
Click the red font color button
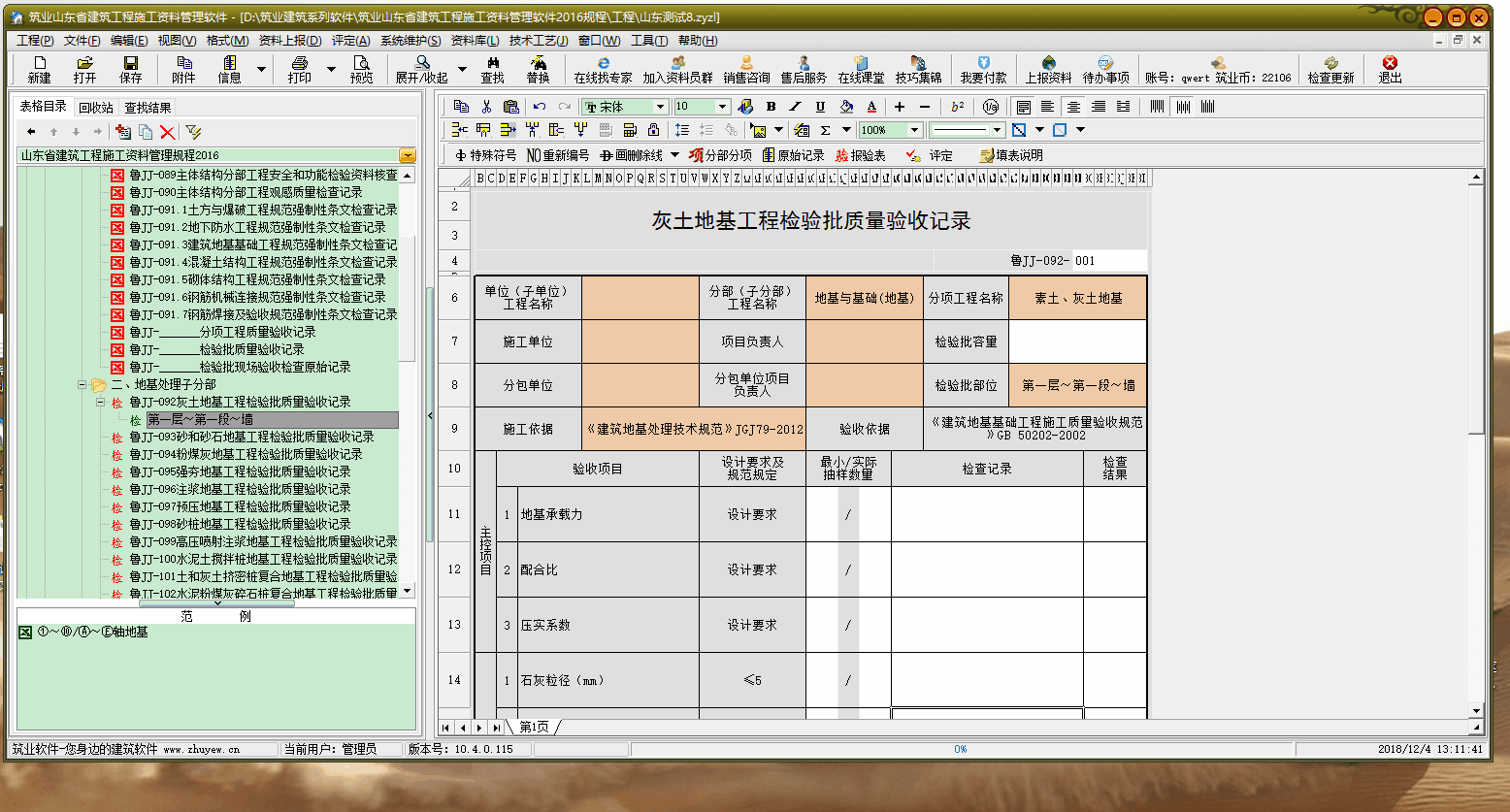pyautogui.click(x=871, y=107)
